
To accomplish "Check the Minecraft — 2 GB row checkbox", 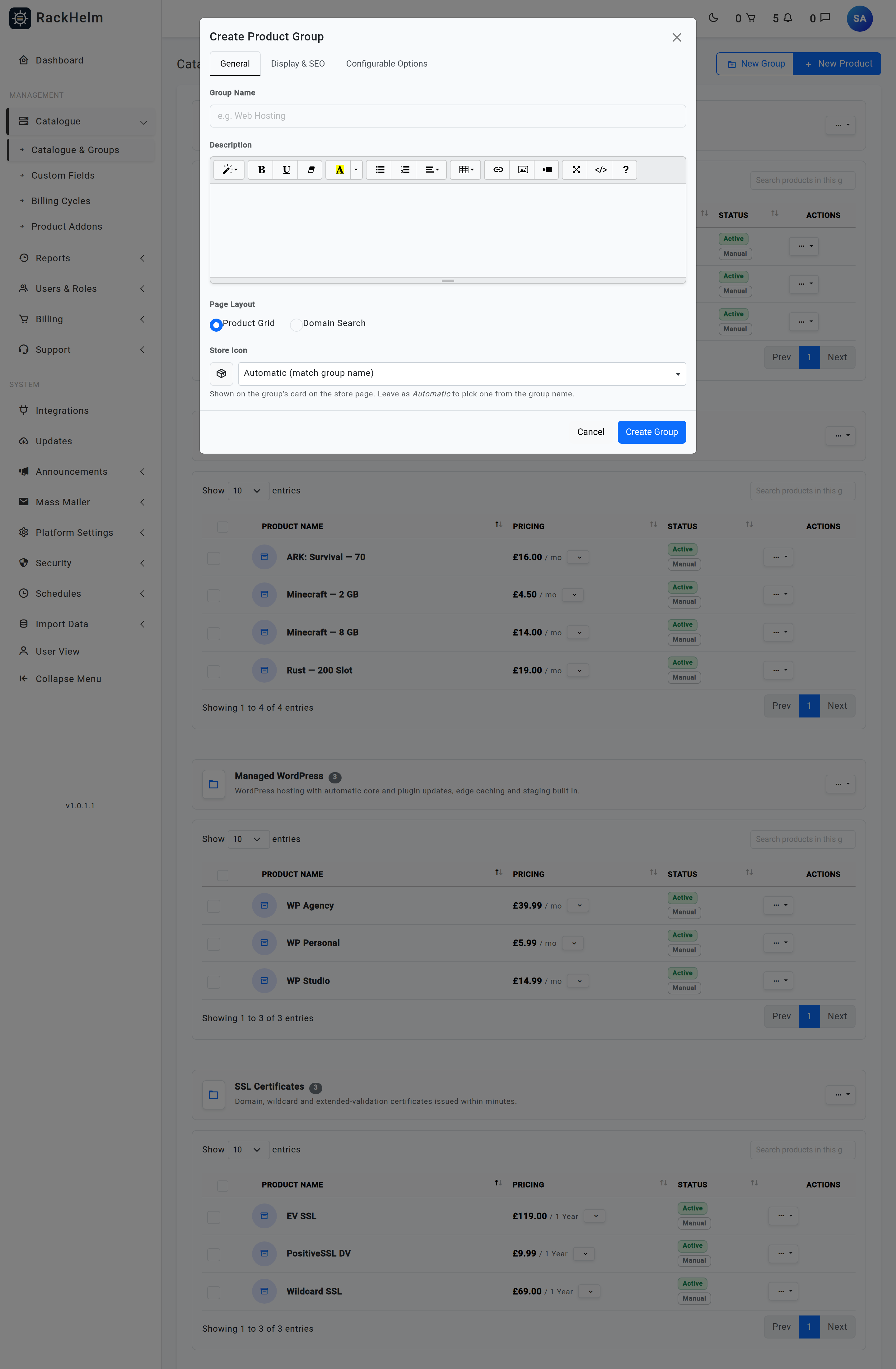I will pyautogui.click(x=213, y=595).
